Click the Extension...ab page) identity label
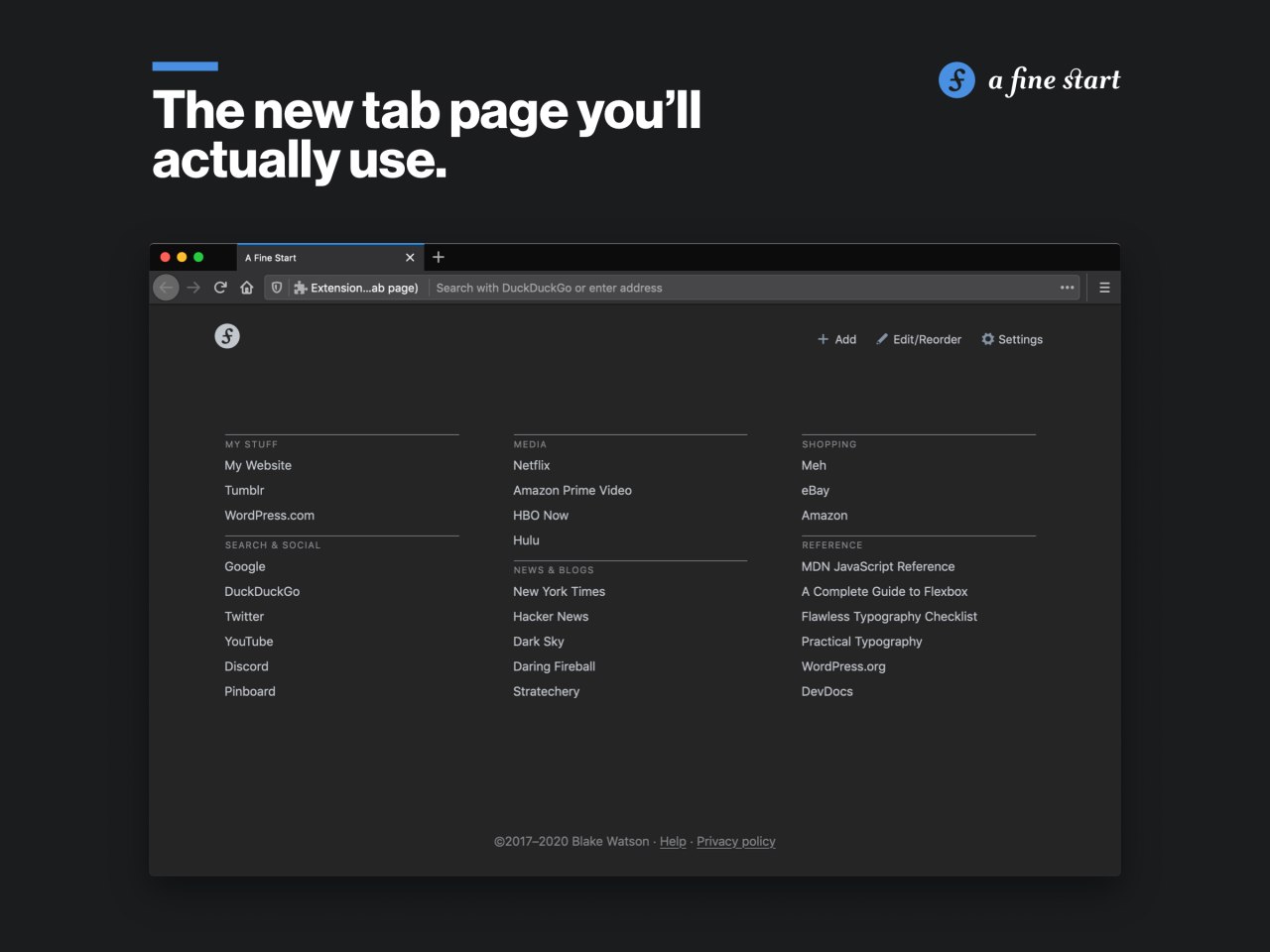 click(364, 288)
